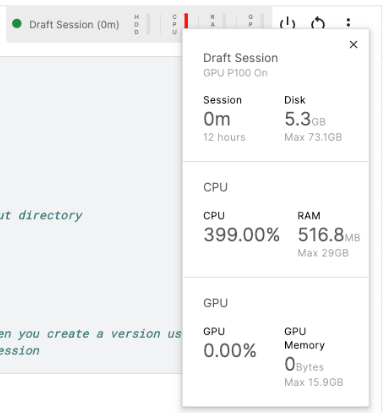Click the code cell with directory comment
The height and width of the screenshot is (413, 383).
pyautogui.click(x=91, y=215)
